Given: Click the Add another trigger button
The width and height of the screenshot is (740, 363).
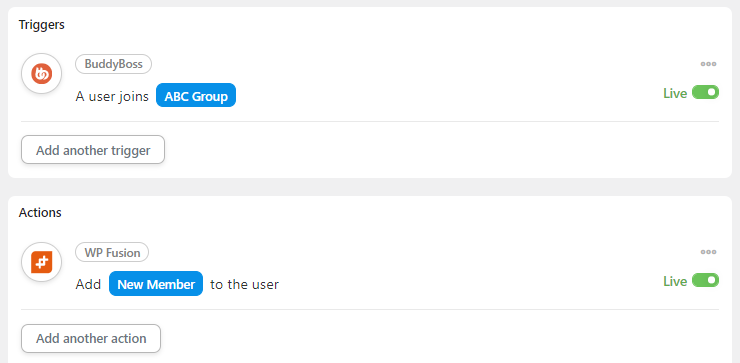Looking at the screenshot, I should click(x=93, y=150).
